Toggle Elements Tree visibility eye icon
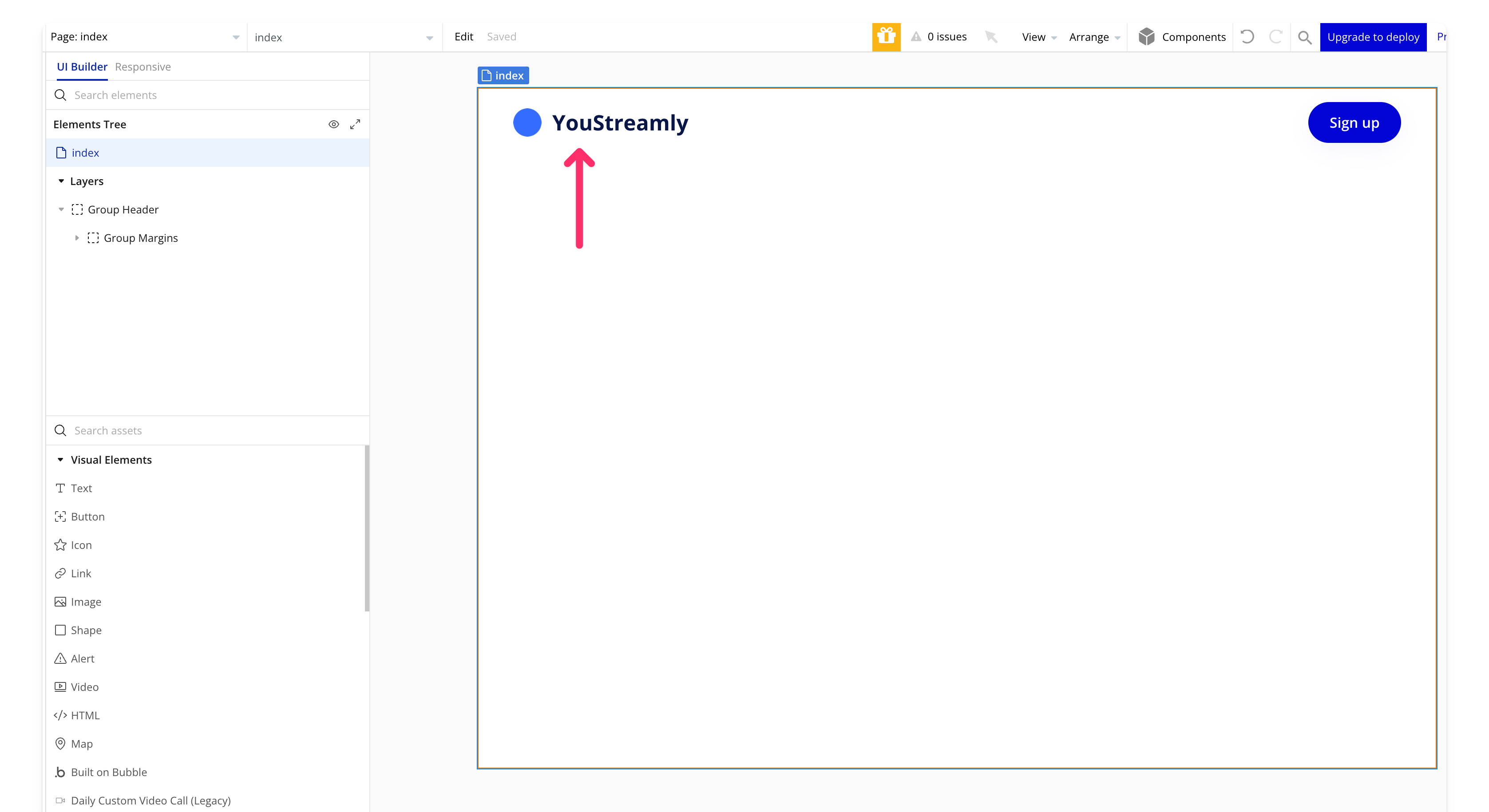 [333, 124]
